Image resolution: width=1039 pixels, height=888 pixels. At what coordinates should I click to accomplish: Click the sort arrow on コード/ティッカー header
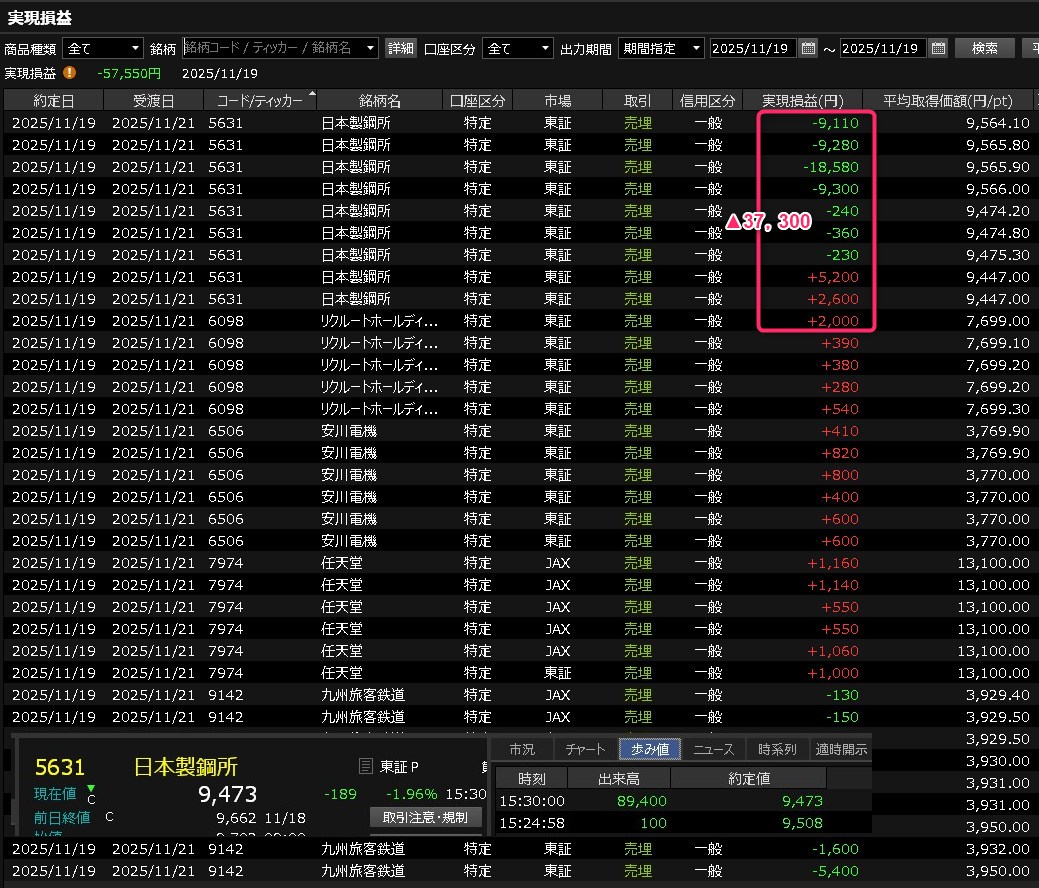(x=312, y=96)
